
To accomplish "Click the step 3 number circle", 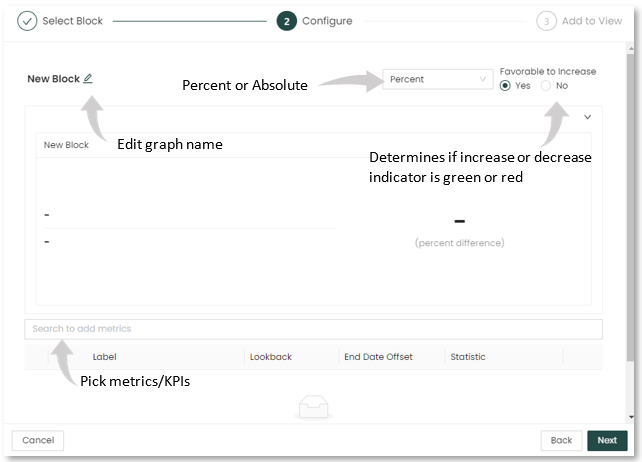I will [x=546, y=21].
